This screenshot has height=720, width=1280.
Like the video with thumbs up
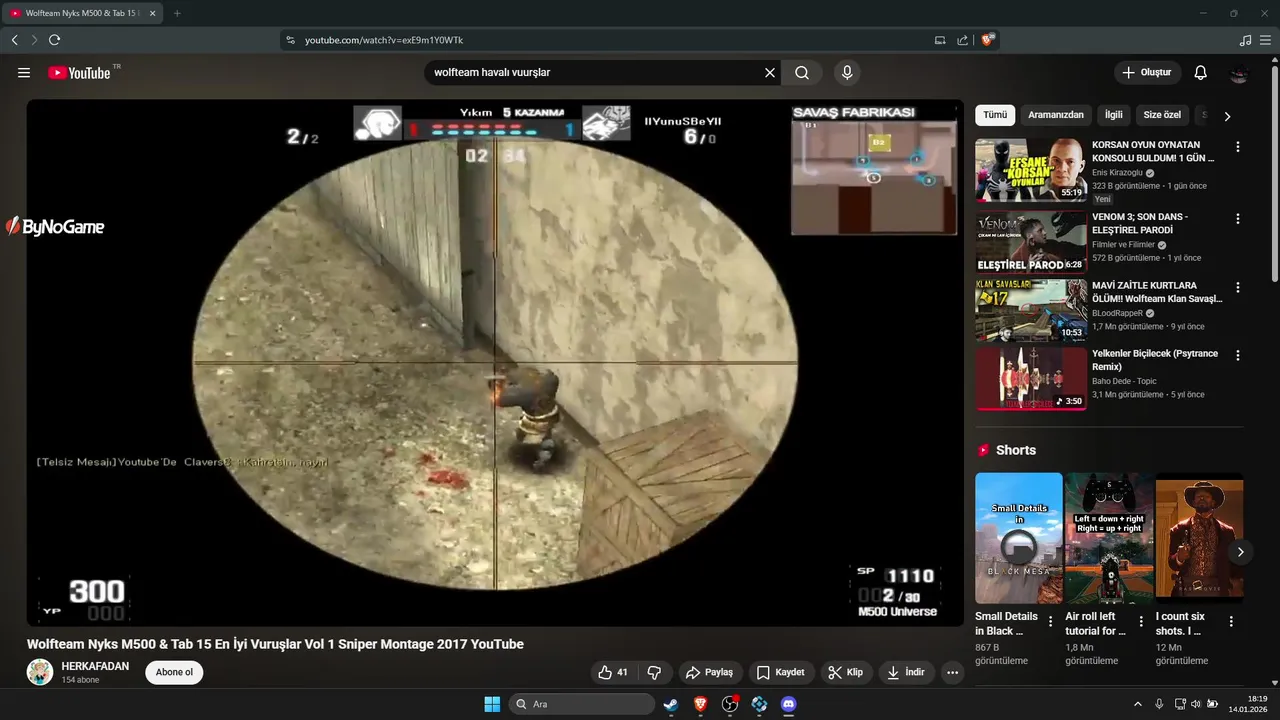(613, 672)
